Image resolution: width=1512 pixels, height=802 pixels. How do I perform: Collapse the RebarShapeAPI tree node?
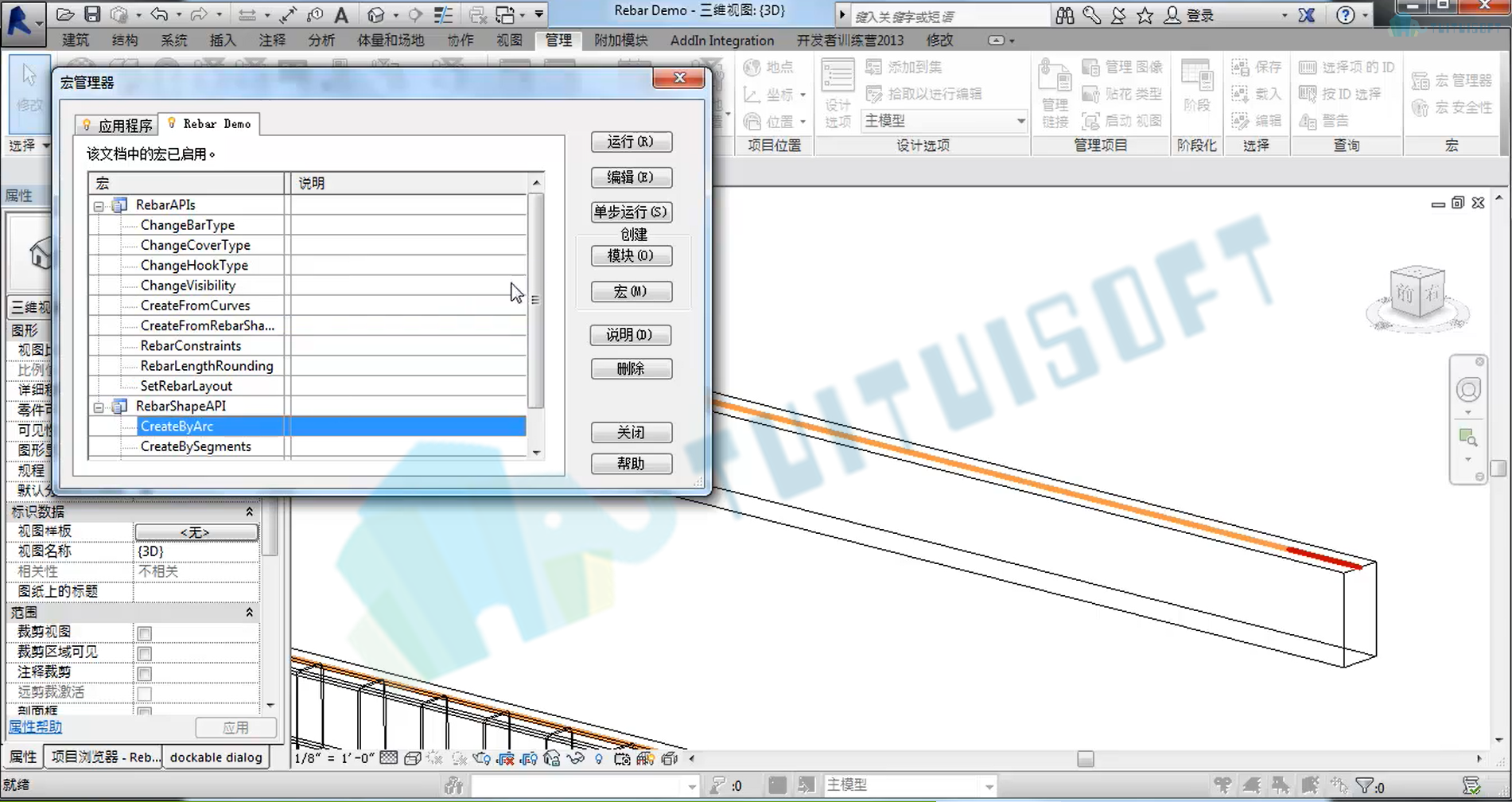pyautogui.click(x=99, y=407)
